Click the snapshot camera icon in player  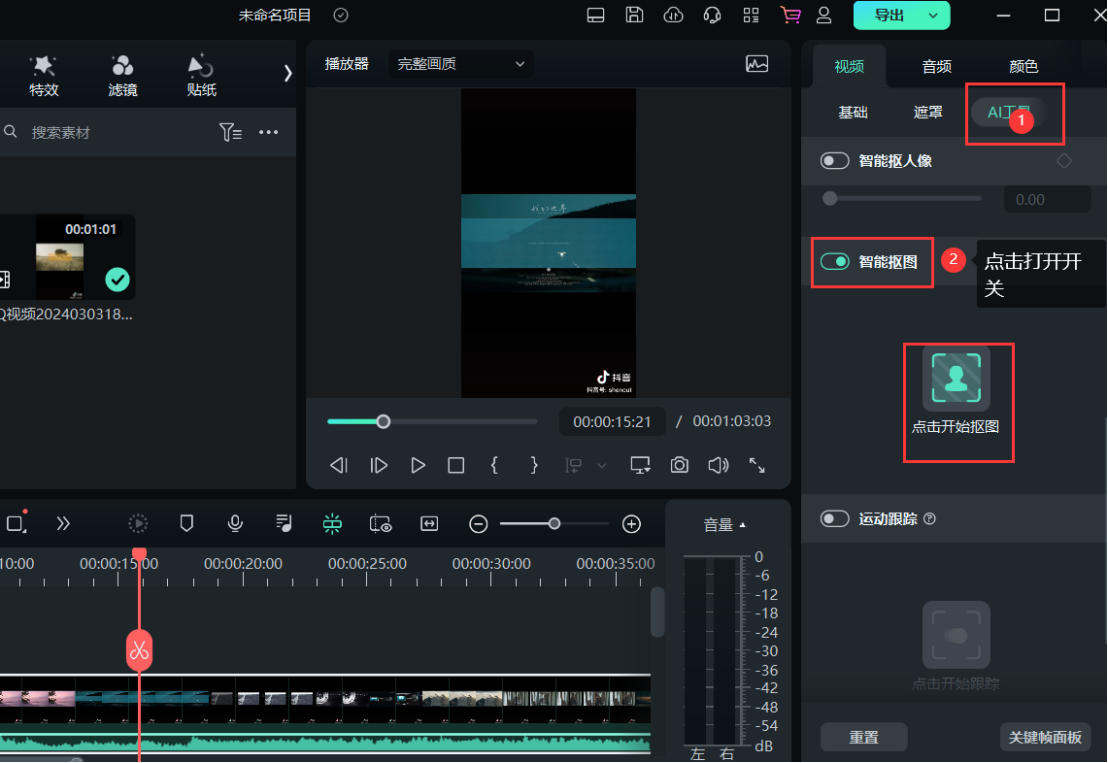tap(679, 465)
